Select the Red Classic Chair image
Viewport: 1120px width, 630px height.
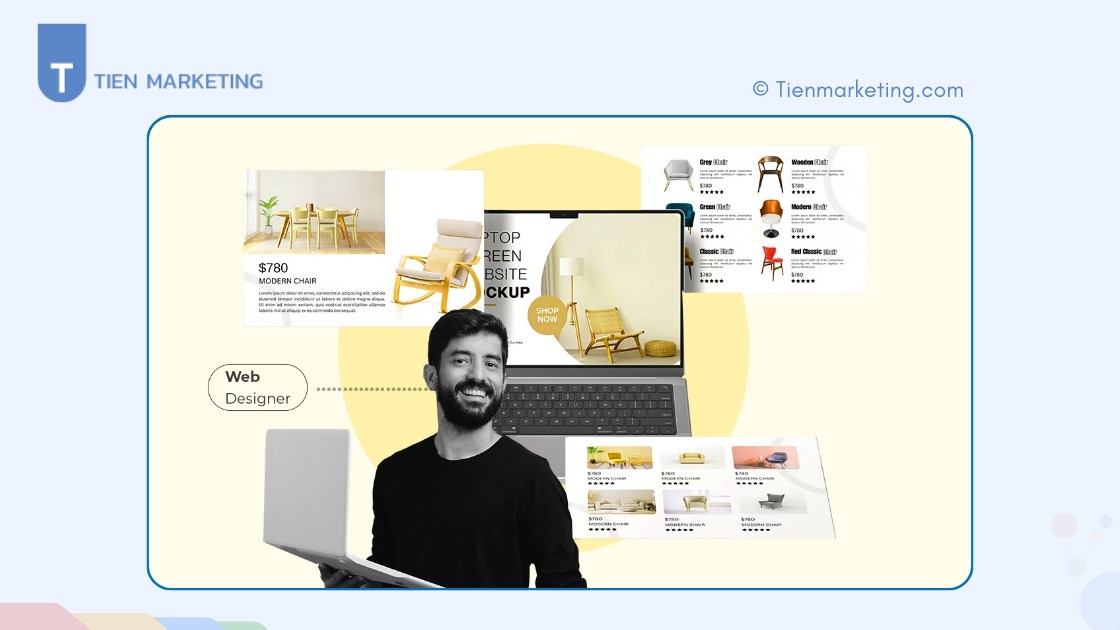point(770,263)
